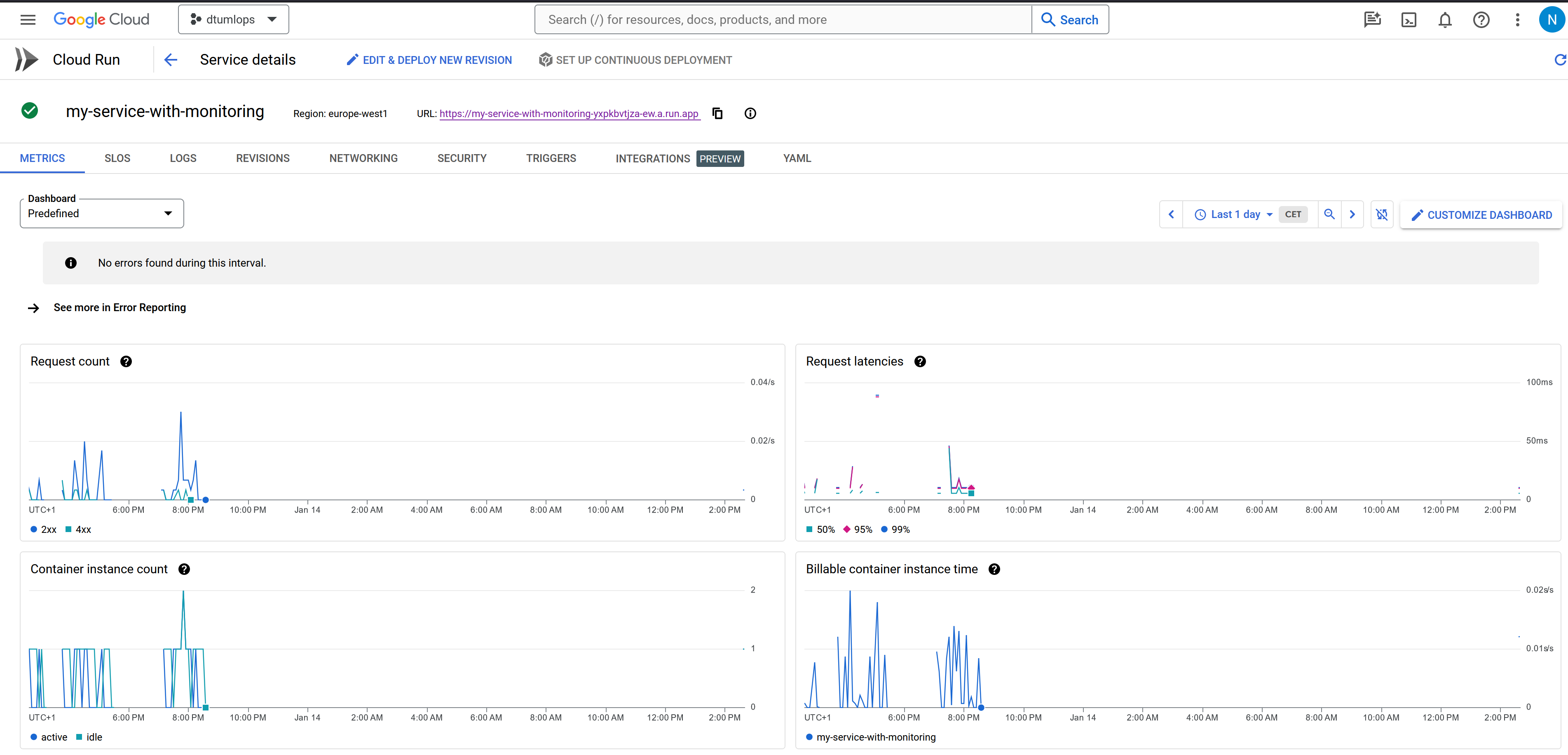Expand the Dashboard Predefined dropdown
Image resolution: width=1568 pixels, height=755 pixels.
(x=102, y=214)
